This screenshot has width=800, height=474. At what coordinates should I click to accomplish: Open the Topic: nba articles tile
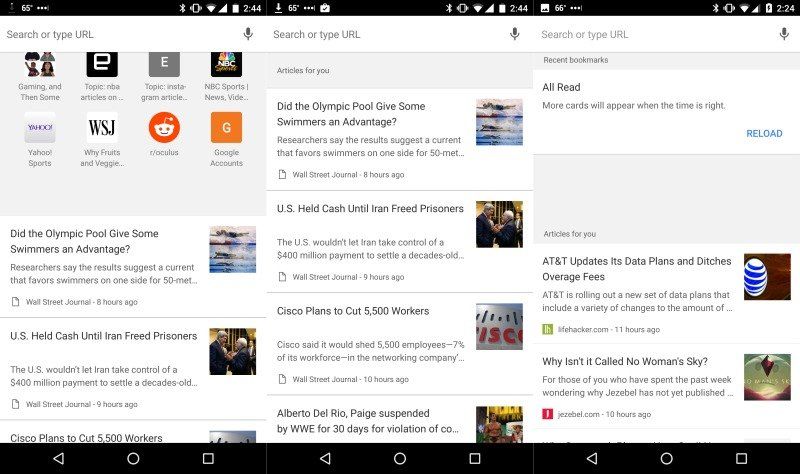[x=102, y=65]
